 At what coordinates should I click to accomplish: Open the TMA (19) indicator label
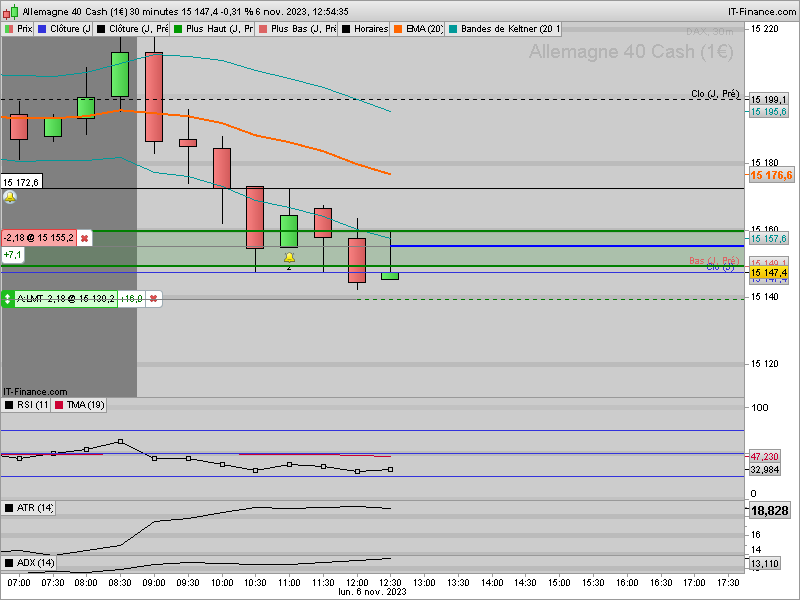(79, 405)
